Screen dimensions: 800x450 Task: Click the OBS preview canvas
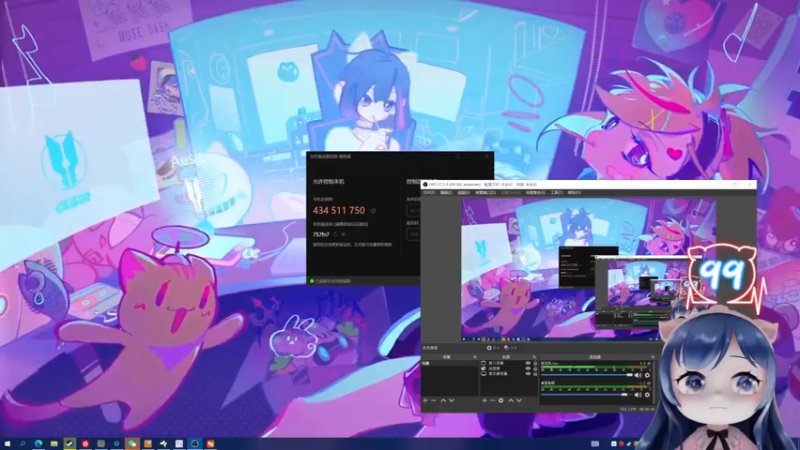588,269
